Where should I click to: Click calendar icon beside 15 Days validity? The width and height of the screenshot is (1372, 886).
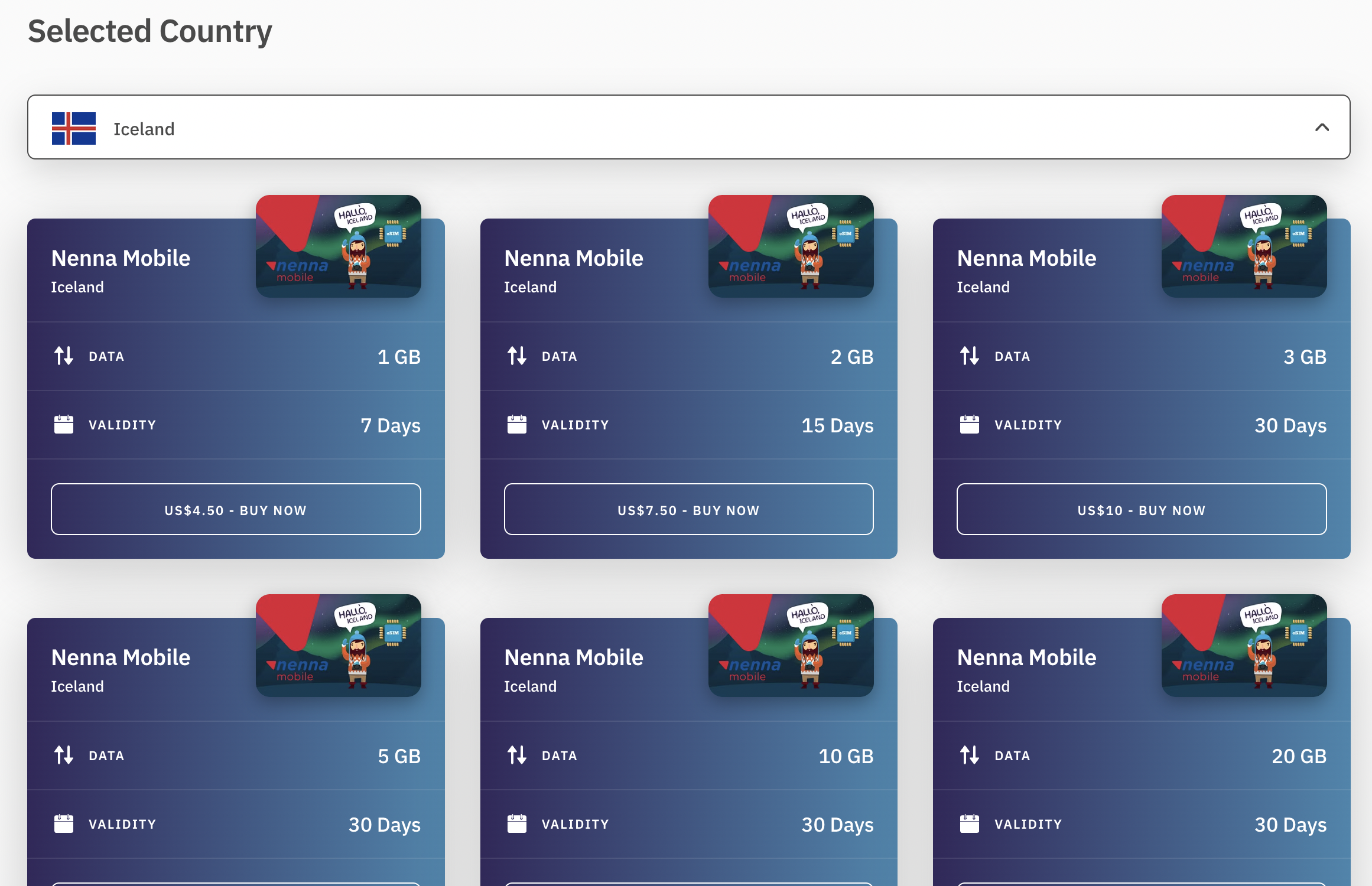(517, 424)
